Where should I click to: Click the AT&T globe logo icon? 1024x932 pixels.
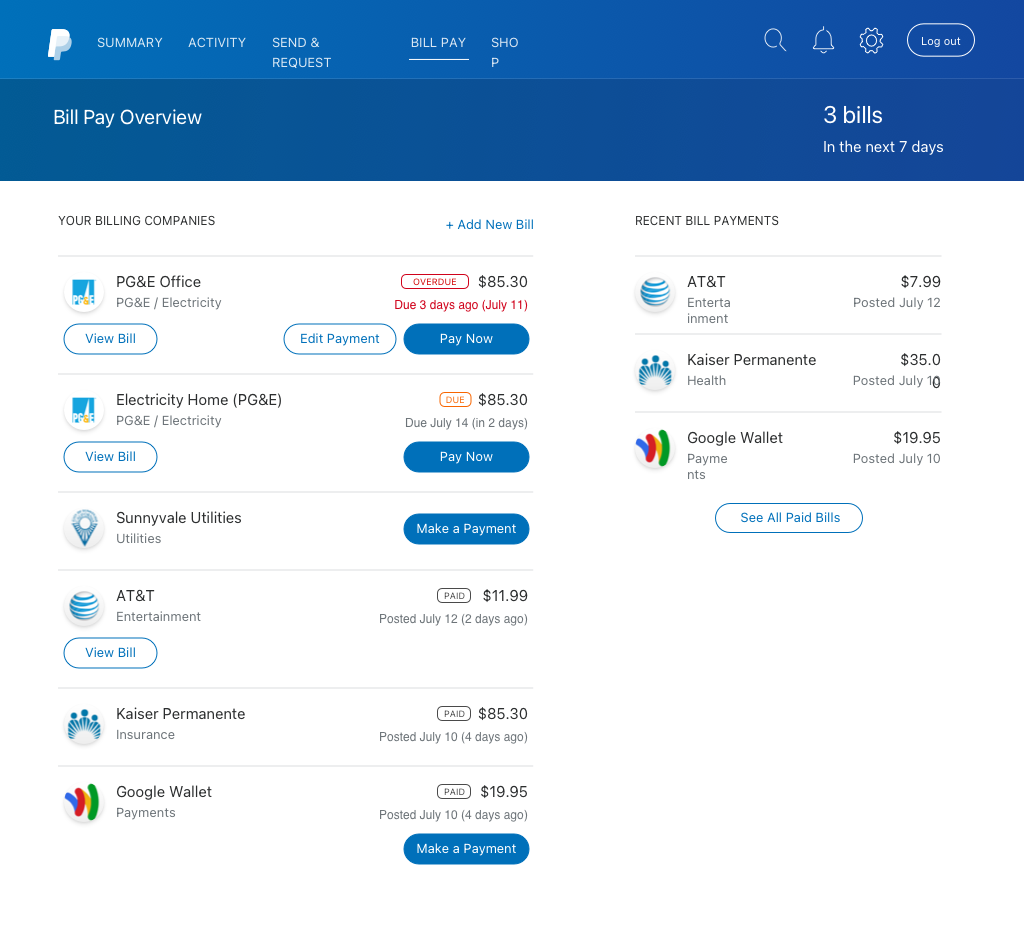pos(84,606)
